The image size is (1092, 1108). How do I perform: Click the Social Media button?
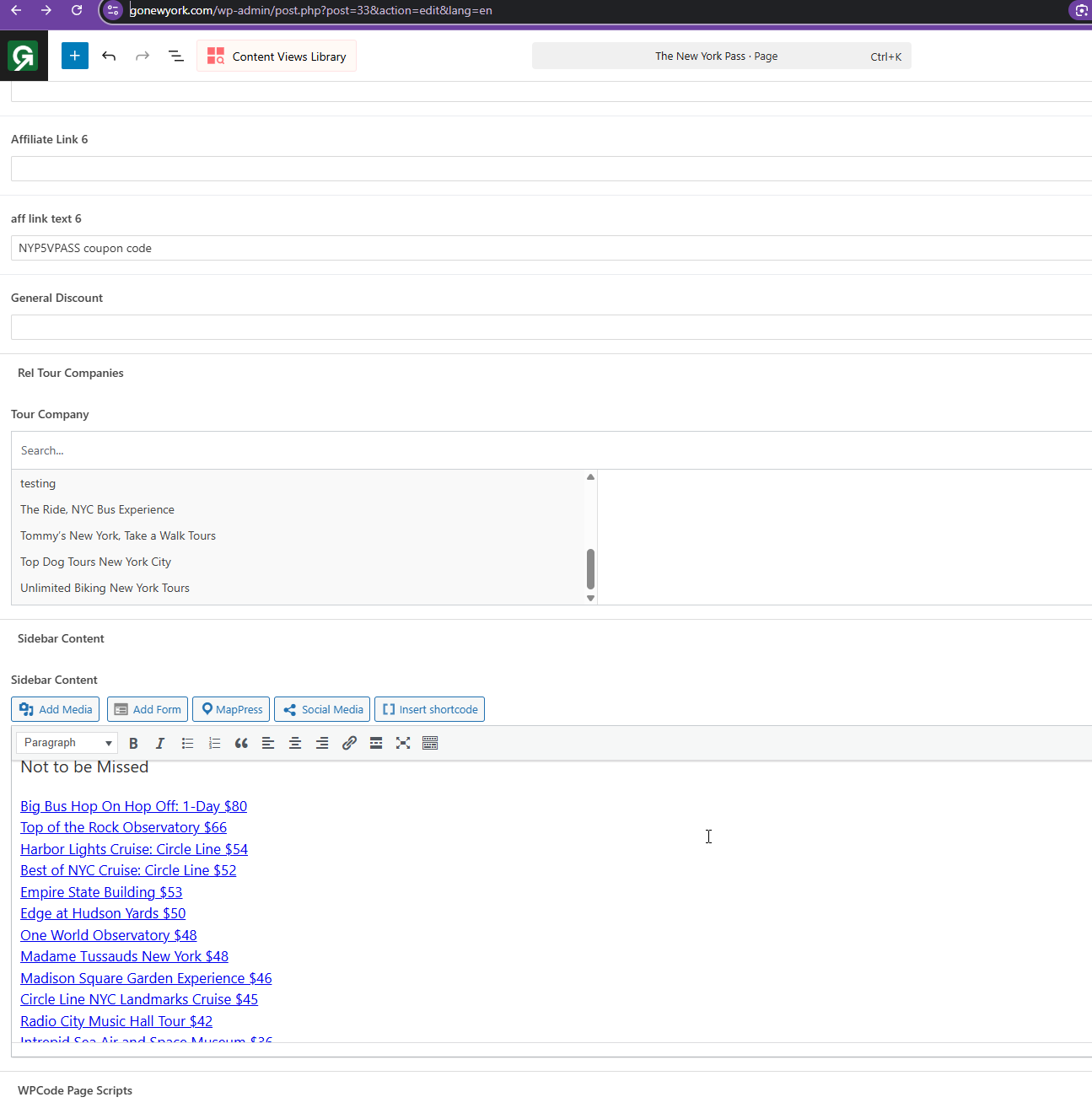point(322,709)
